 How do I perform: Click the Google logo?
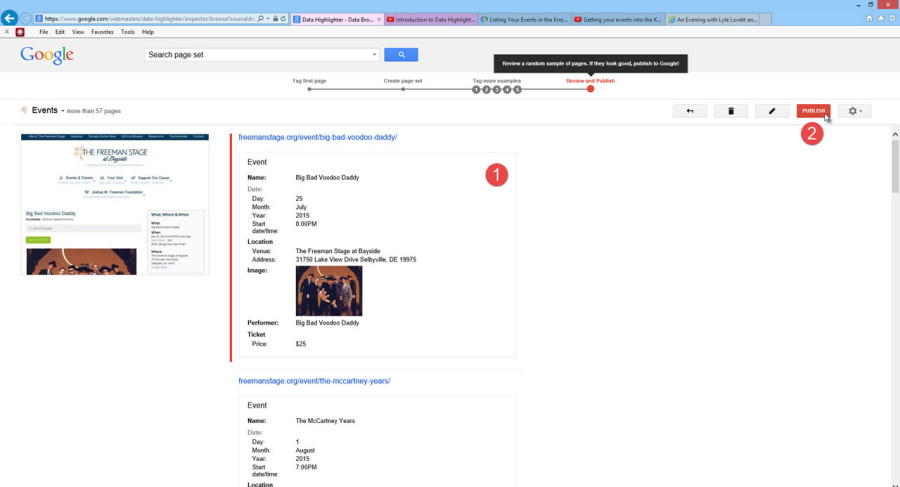click(x=47, y=55)
